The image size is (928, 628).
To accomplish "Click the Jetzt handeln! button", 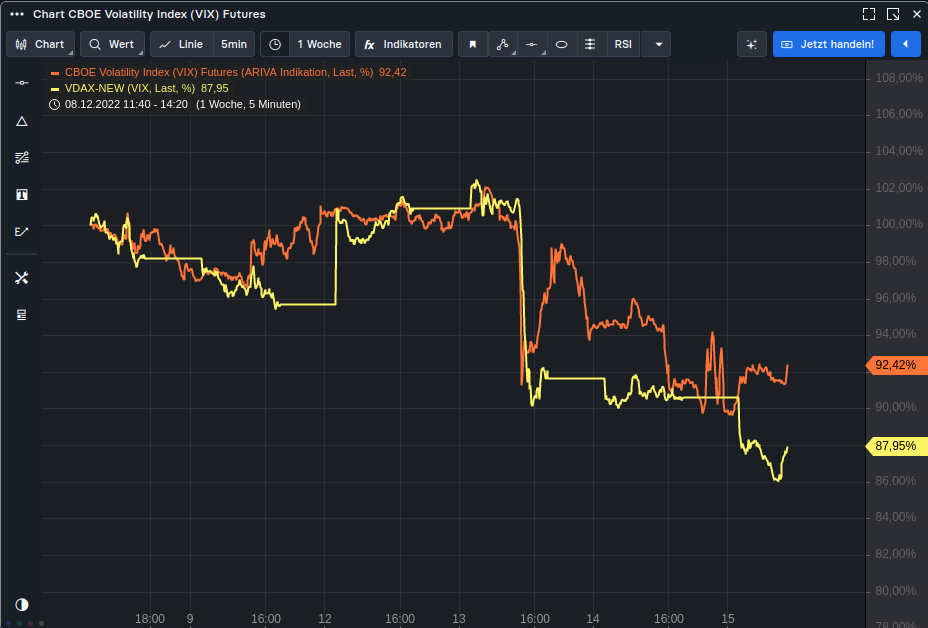I will pyautogui.click(x=829, y=44).
